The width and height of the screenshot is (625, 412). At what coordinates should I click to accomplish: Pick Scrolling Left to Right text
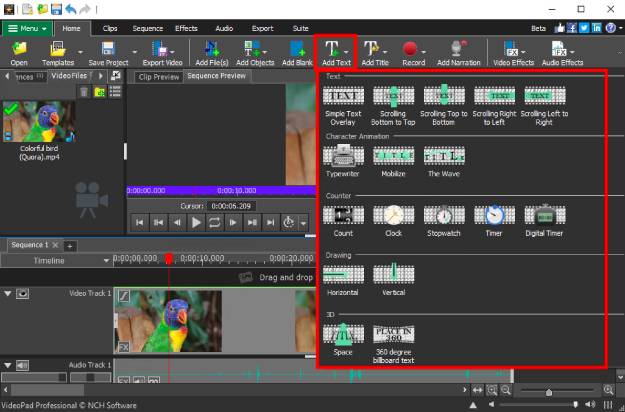(x=544, y=106)
